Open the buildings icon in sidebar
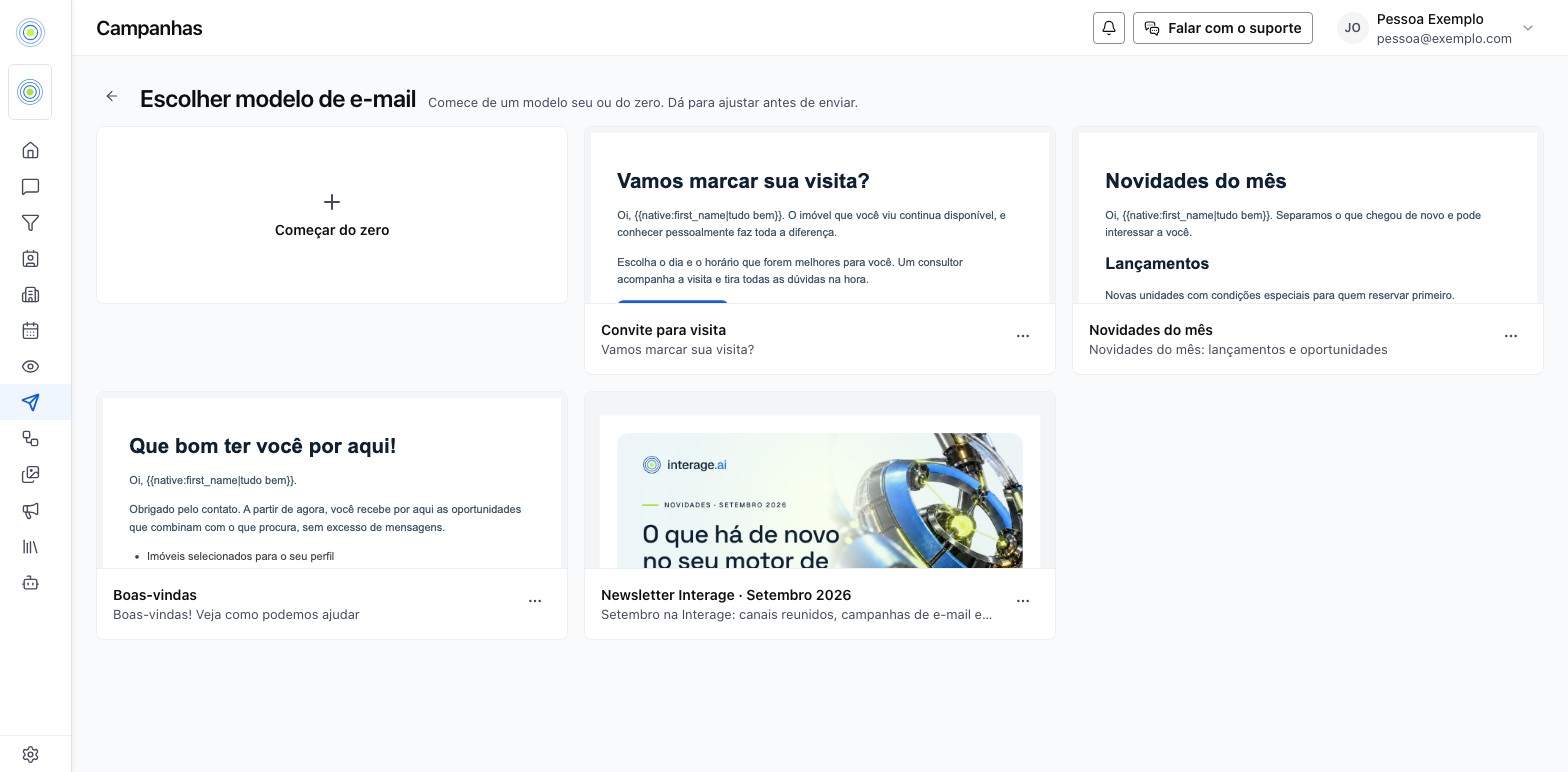Viewport: 1568px width, 772px height. pos(31,294)
